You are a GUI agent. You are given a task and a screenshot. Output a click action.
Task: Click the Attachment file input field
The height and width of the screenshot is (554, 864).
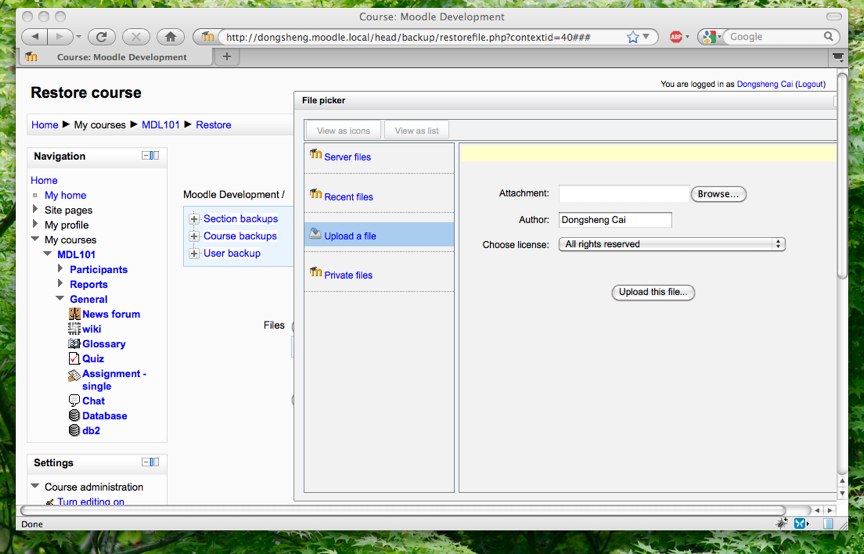624,193
